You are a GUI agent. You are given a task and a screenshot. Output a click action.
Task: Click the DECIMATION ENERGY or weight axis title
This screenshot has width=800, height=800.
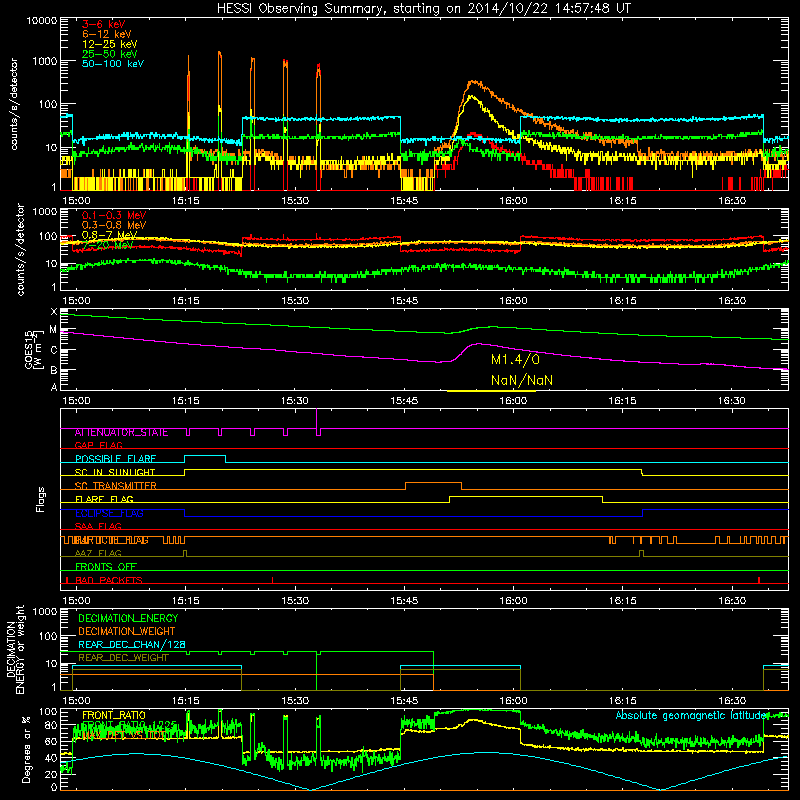click(x=15, y=649)
